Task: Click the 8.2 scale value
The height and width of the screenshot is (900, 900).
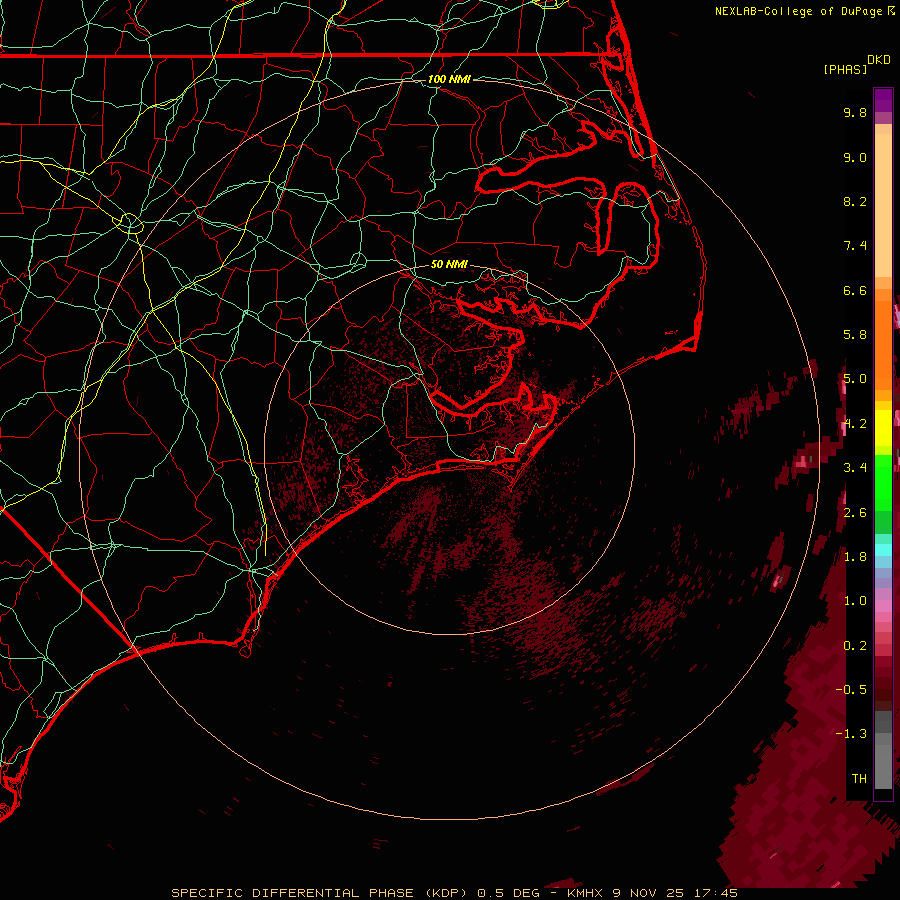Action: (x=855, y=201)
